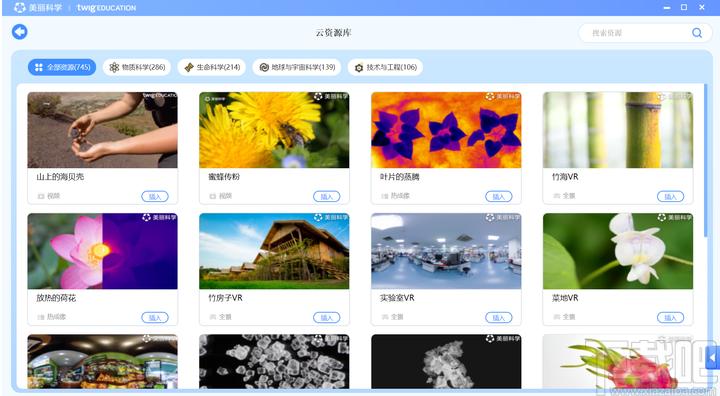Open 地球与宇宙科学(139) category
The width and height of the screenshot is (720, 396).
coord(297,67)
